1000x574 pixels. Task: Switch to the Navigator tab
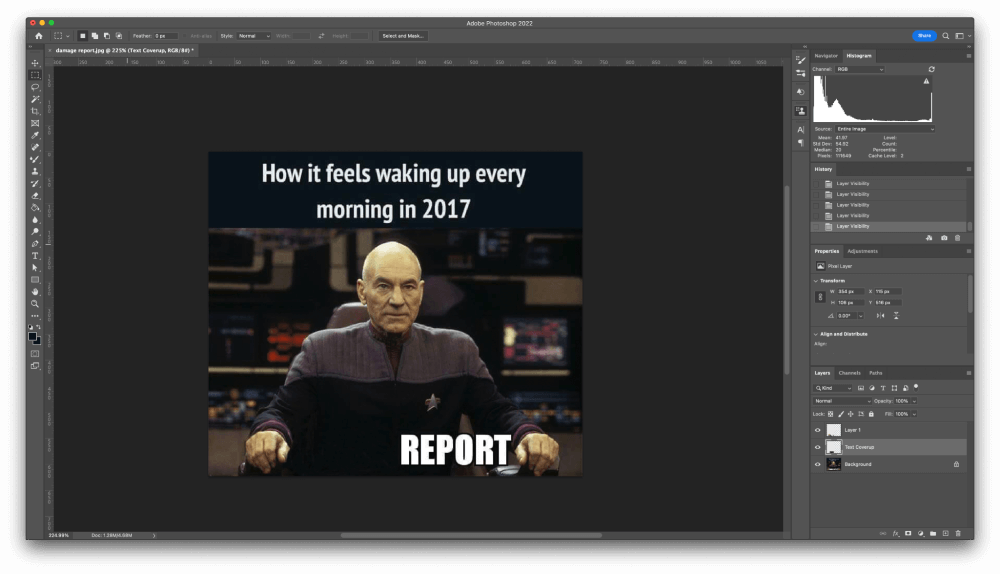pyautogui.click(x=826, y=56)
